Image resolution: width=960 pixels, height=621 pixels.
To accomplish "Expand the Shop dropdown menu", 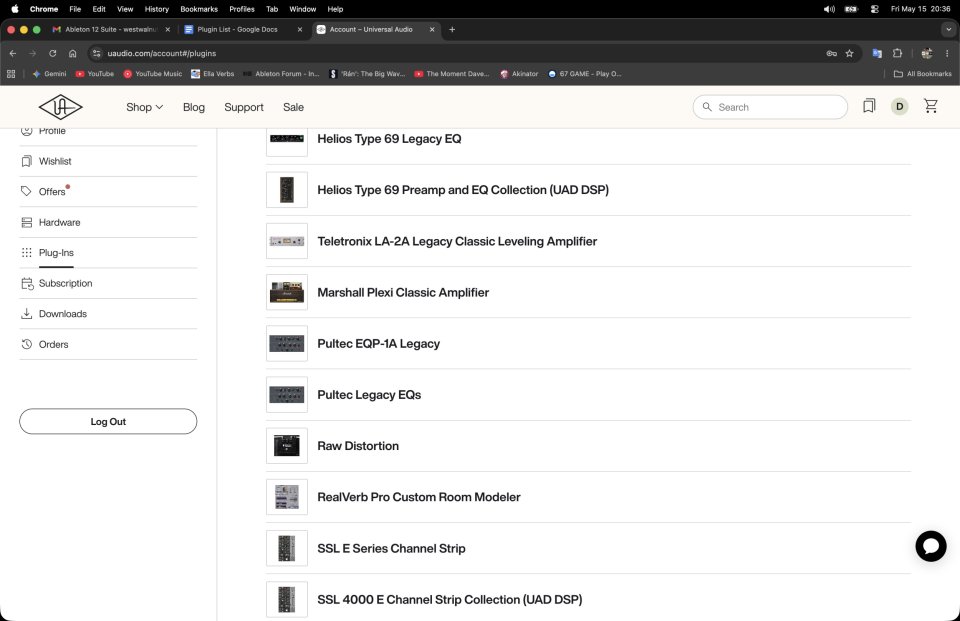I will [144, 107].
